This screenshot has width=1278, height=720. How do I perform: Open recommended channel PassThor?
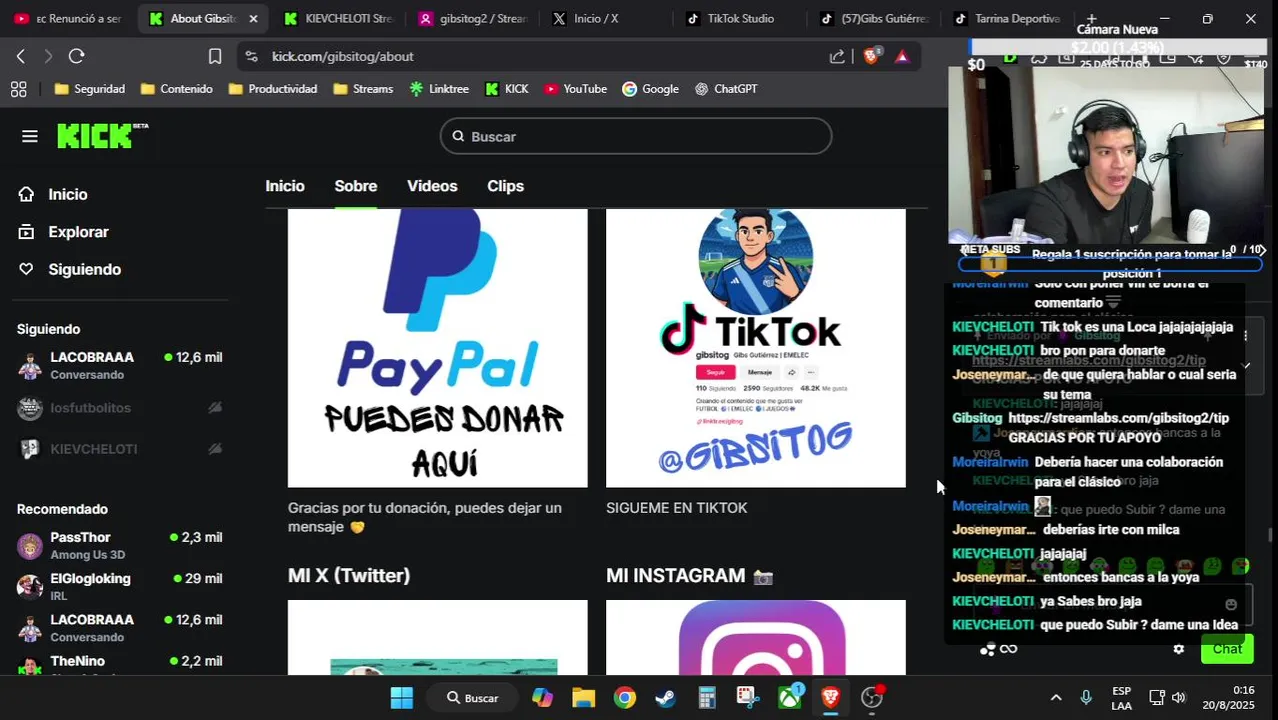(x=120, y=546)
